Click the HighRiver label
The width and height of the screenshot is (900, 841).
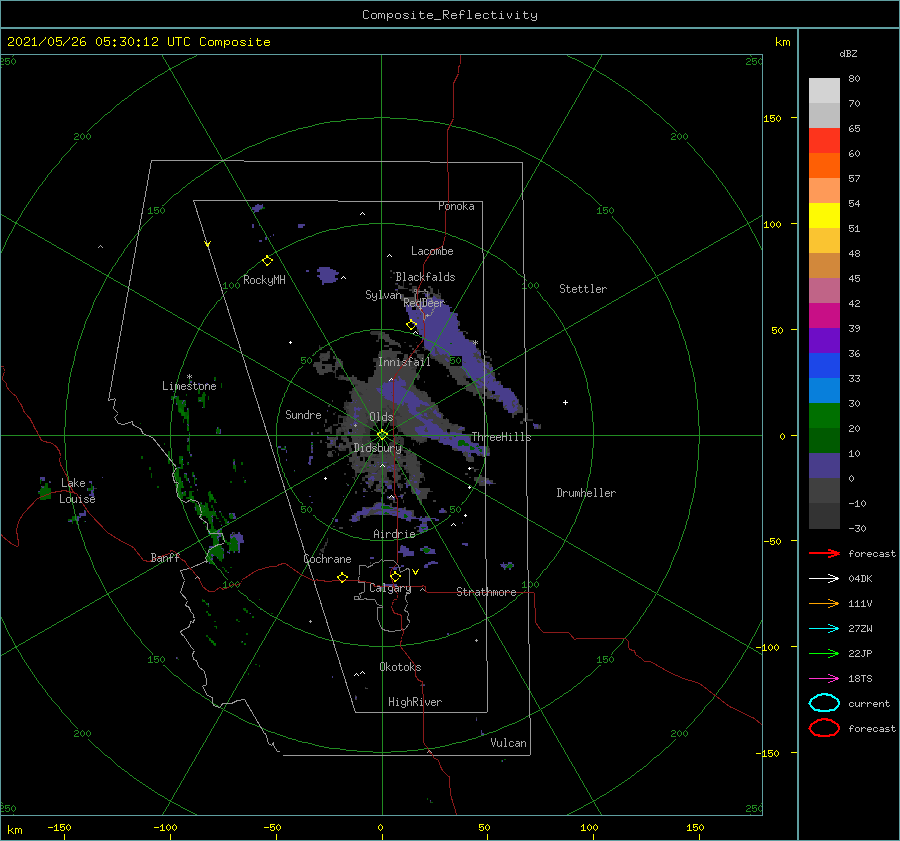[414, 702]
